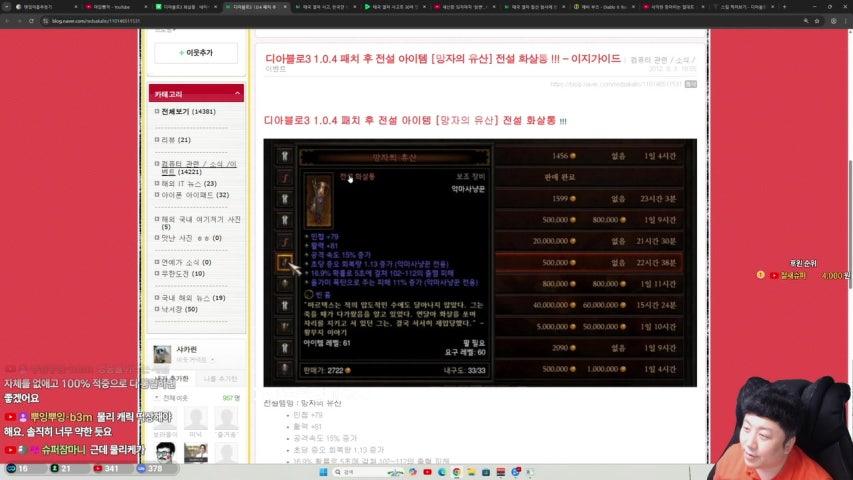Click the Windows Start button
Image resolution: width=853 pixels, height=480 pixels.
click(x=323, y=472)
